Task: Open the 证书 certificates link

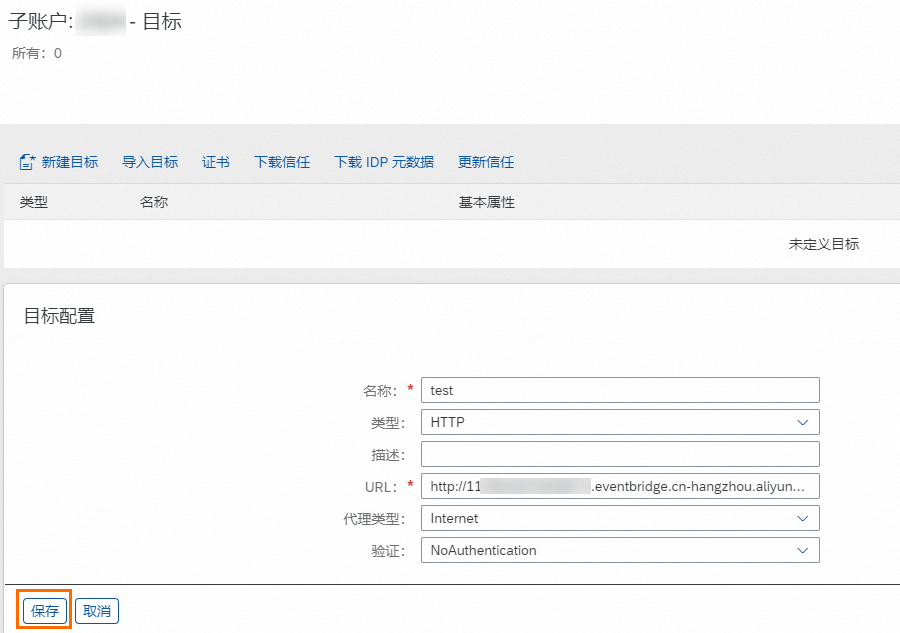Action: [x=216, y=162]
